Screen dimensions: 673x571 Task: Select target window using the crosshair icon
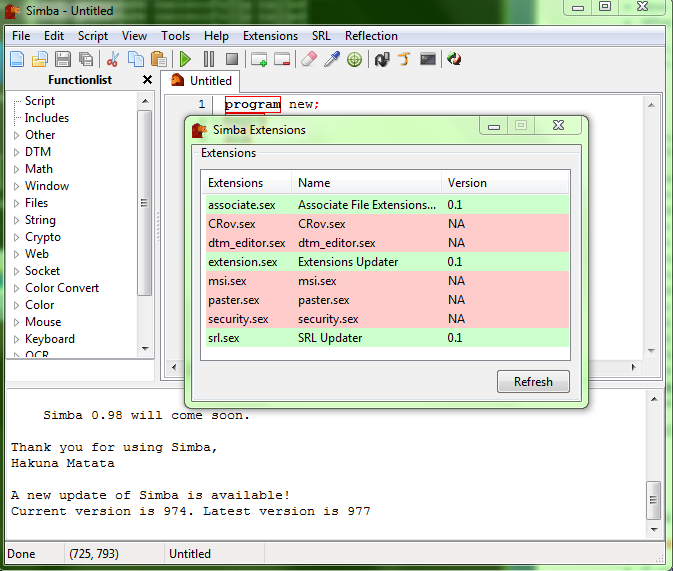pos(355,59)
